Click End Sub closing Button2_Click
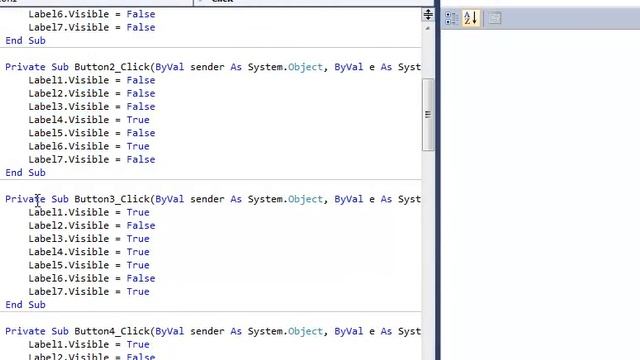 click(x=25, y=173)
